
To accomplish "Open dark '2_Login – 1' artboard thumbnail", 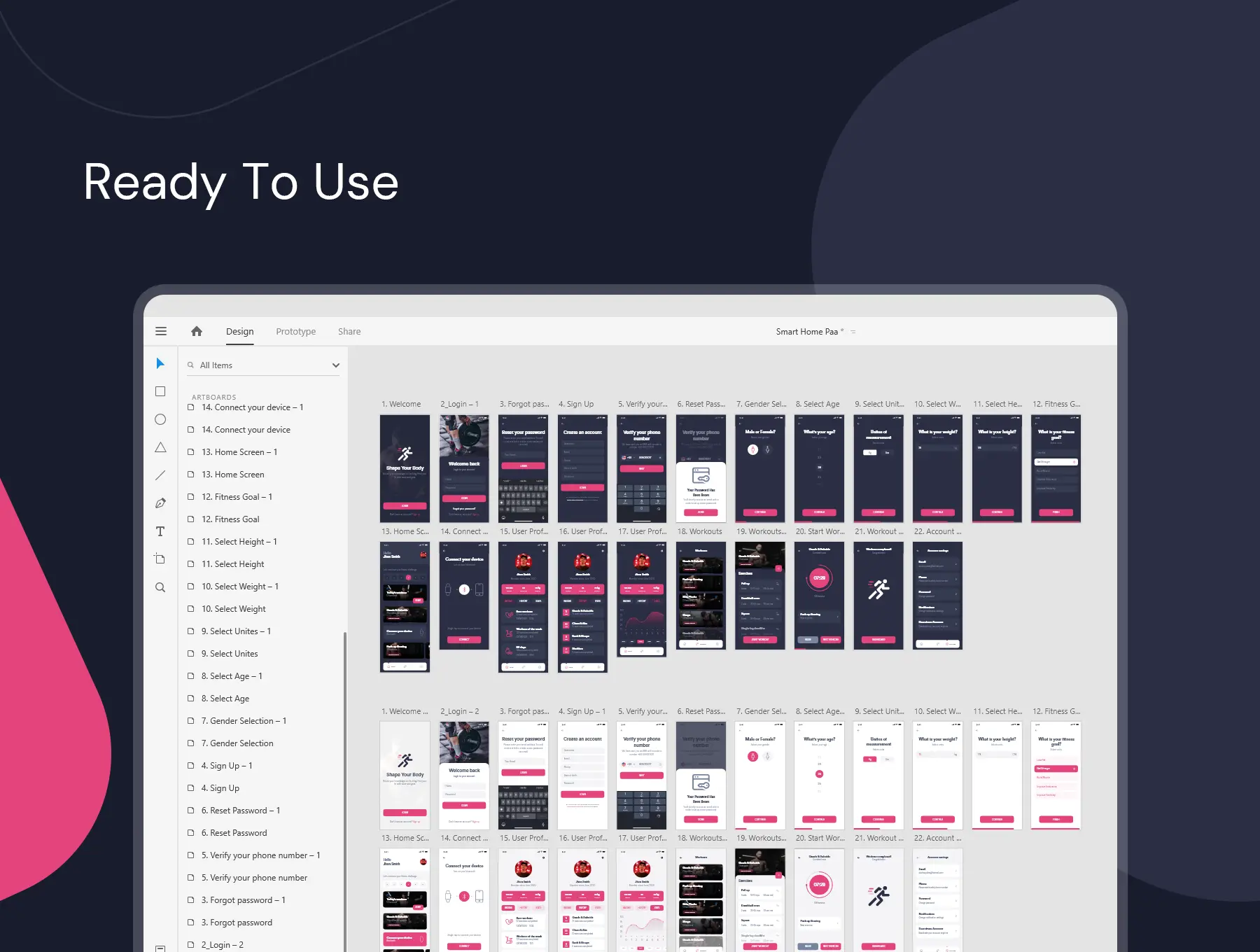I will click(x=464, y=468).
